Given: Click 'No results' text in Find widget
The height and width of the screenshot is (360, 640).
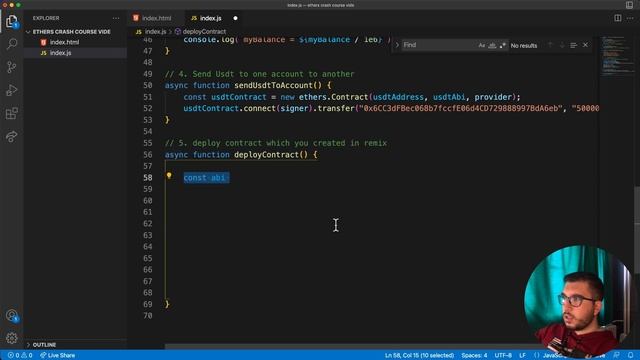Looking at the screenshot, I should pyautogui.click(x=524, y=45).
